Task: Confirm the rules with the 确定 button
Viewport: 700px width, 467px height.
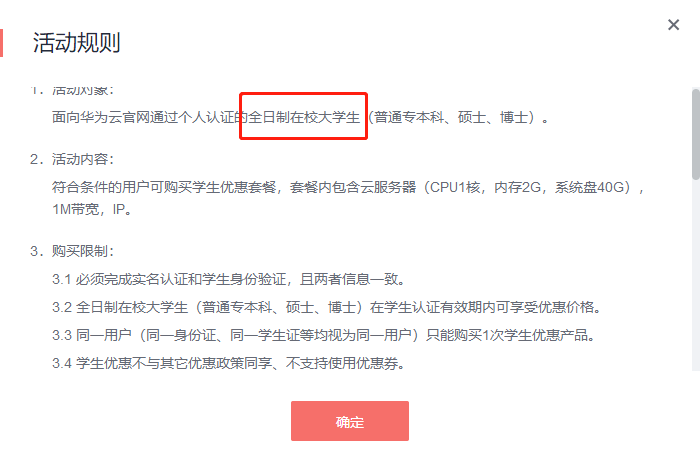Action: point(350,421)
